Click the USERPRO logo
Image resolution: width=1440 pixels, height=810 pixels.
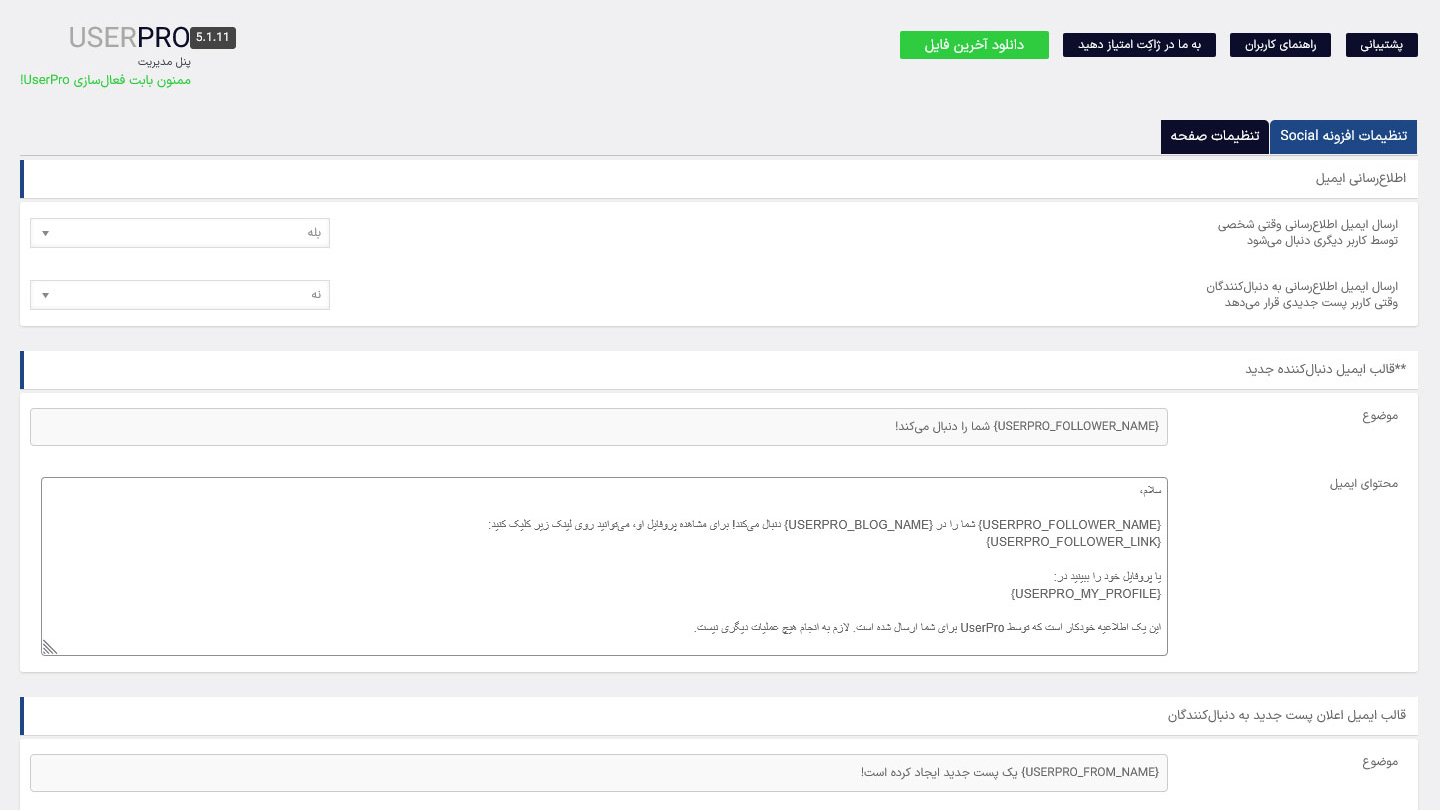(128, 38)
